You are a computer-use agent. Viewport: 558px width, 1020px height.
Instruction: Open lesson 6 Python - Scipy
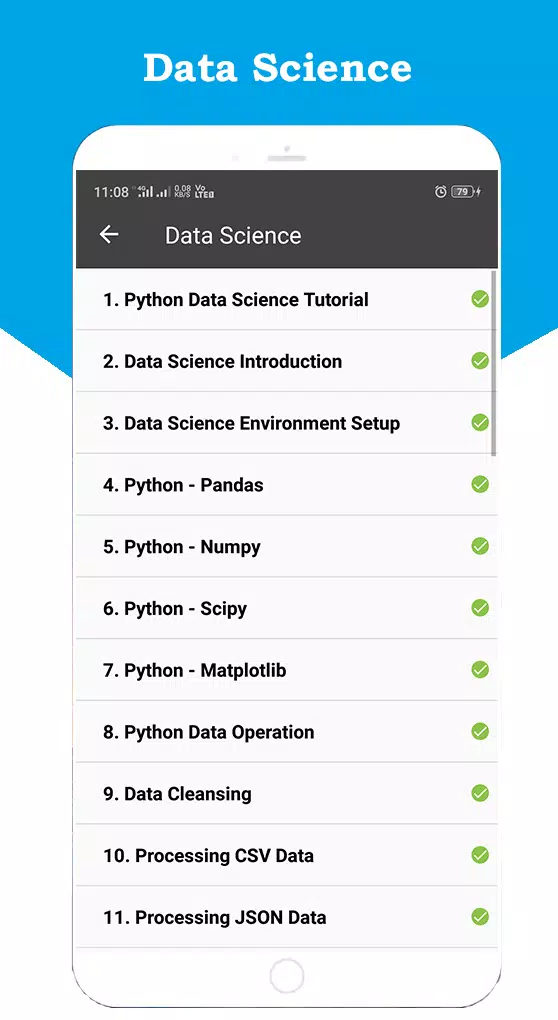coord(287,608)
